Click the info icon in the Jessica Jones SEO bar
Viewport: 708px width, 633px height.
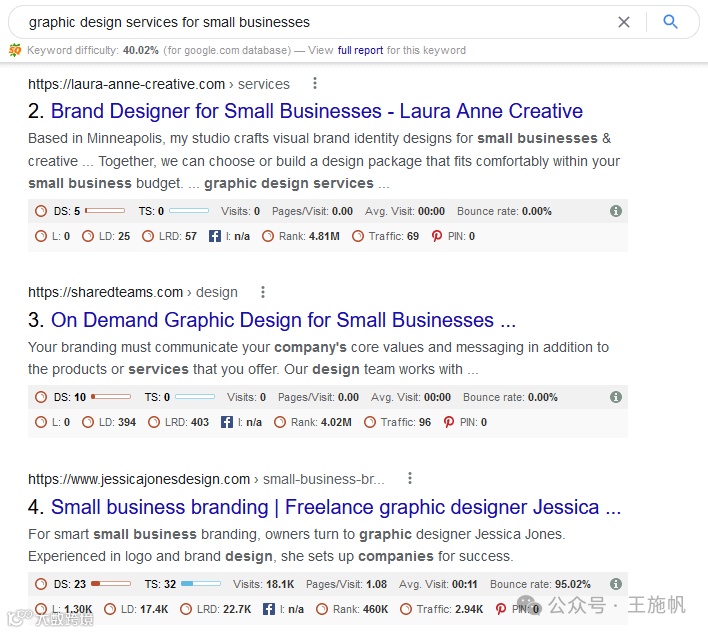616,584
